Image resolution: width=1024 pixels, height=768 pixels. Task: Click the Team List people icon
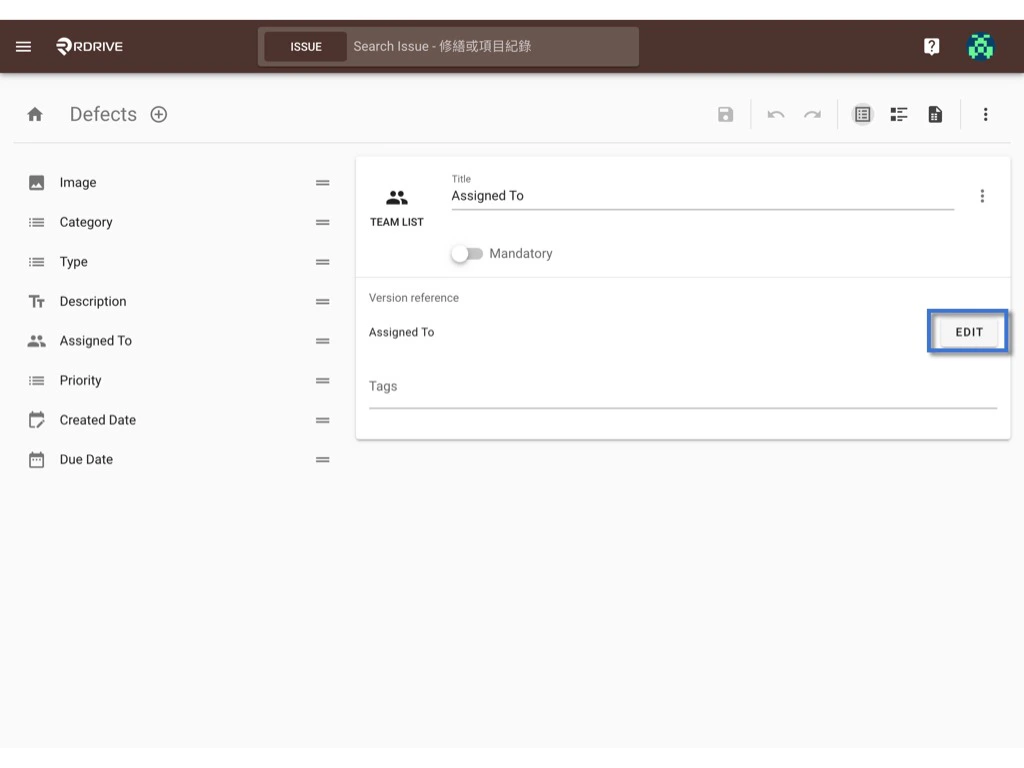coord(396,197)
